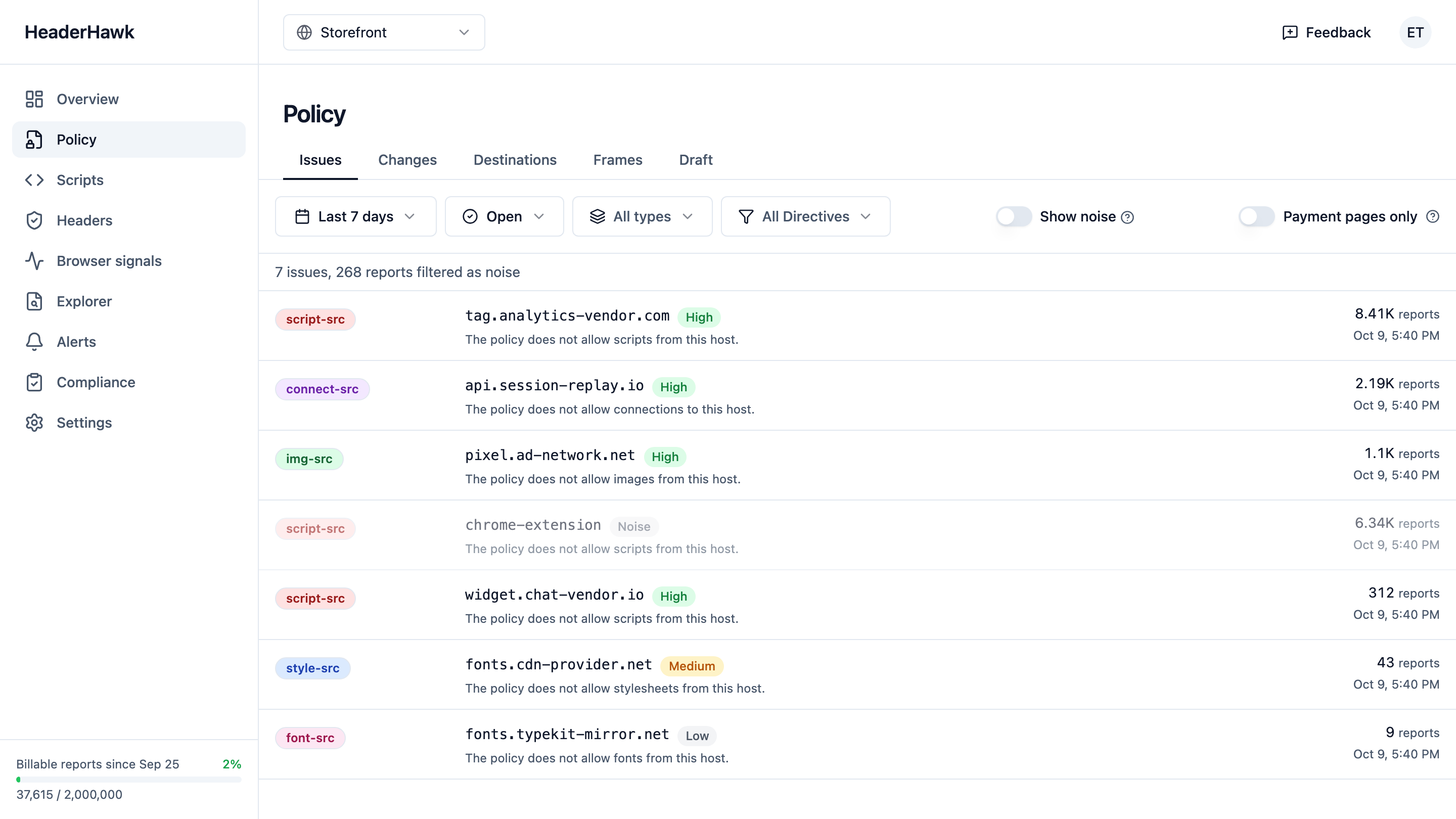The image size is (1456, 819).
Task: Click the funnel icon in All Directives filter
Action: click(746, 216)
